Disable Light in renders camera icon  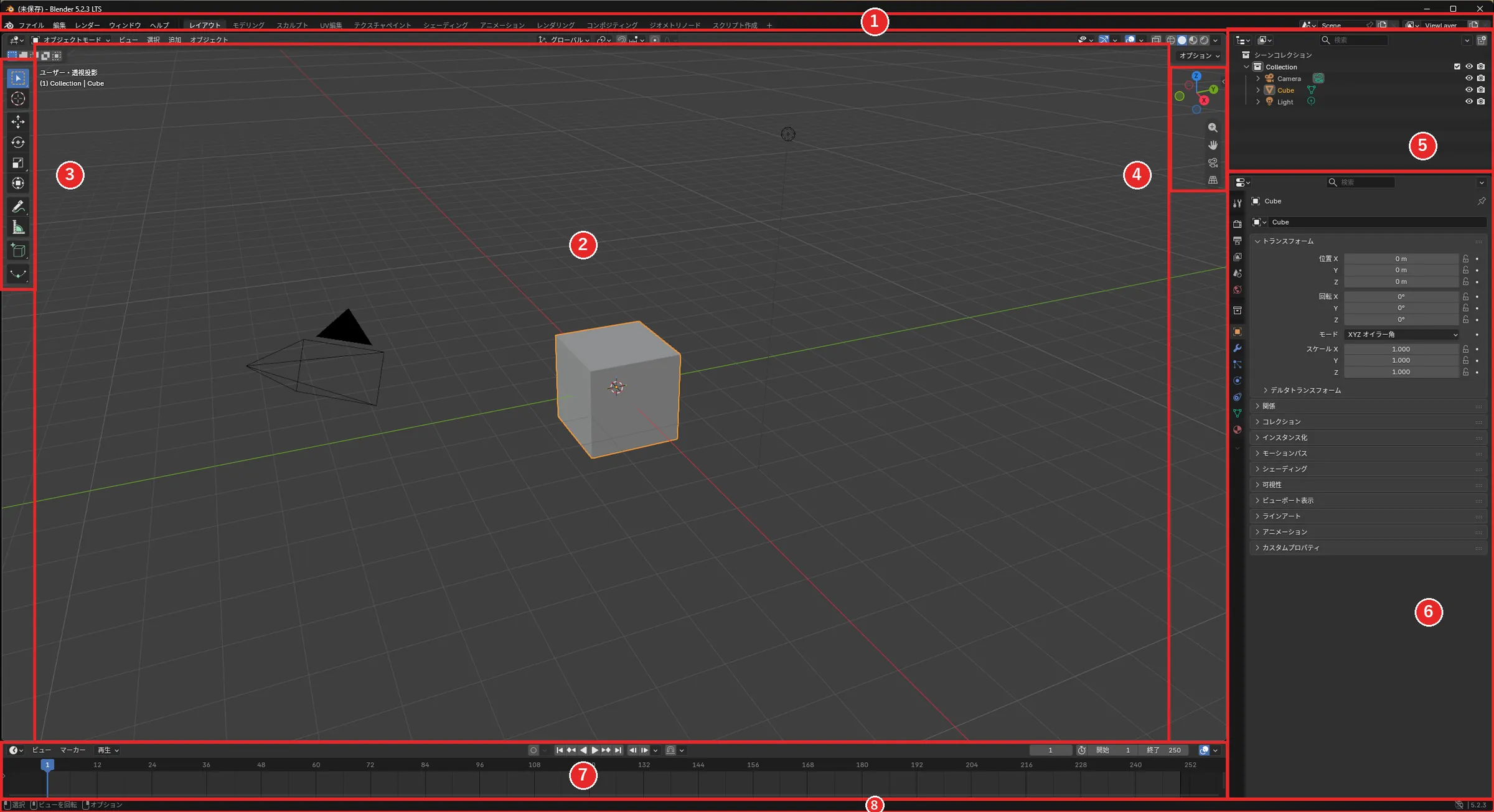tap(1481, 101)
